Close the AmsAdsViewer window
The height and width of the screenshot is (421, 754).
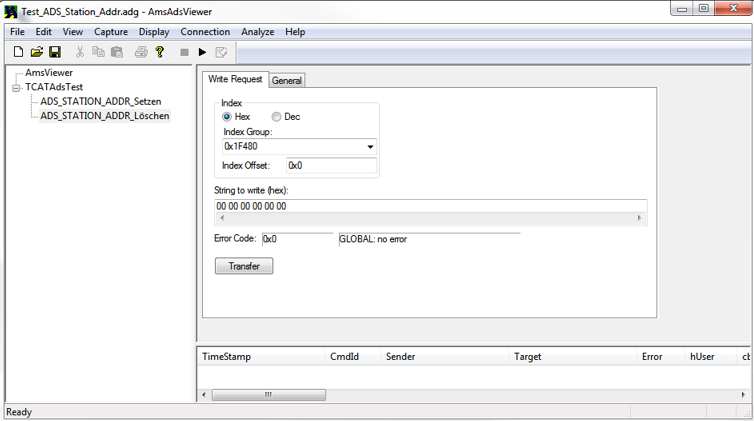click(733, 8)
